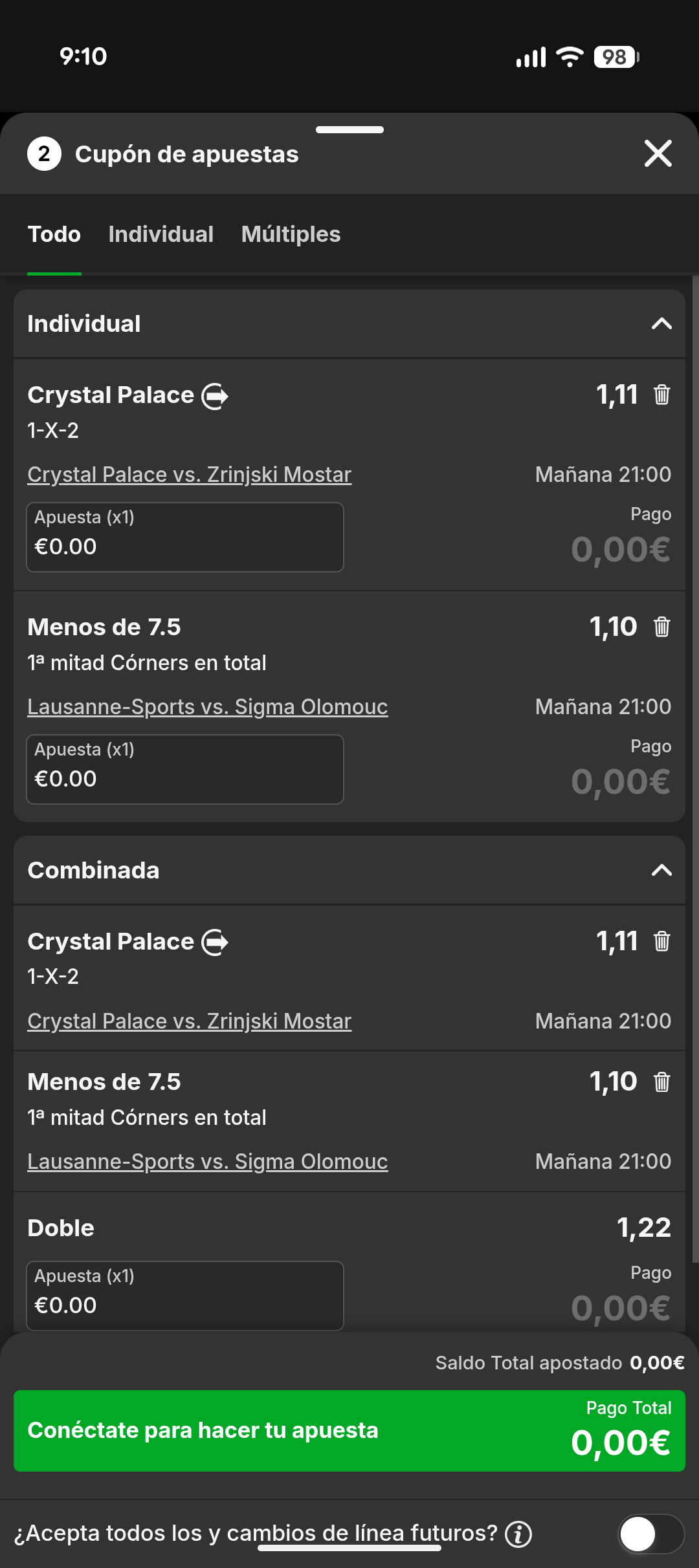Collapse the Combinada section
This screenshot has height=1568, width=699.
661,870
